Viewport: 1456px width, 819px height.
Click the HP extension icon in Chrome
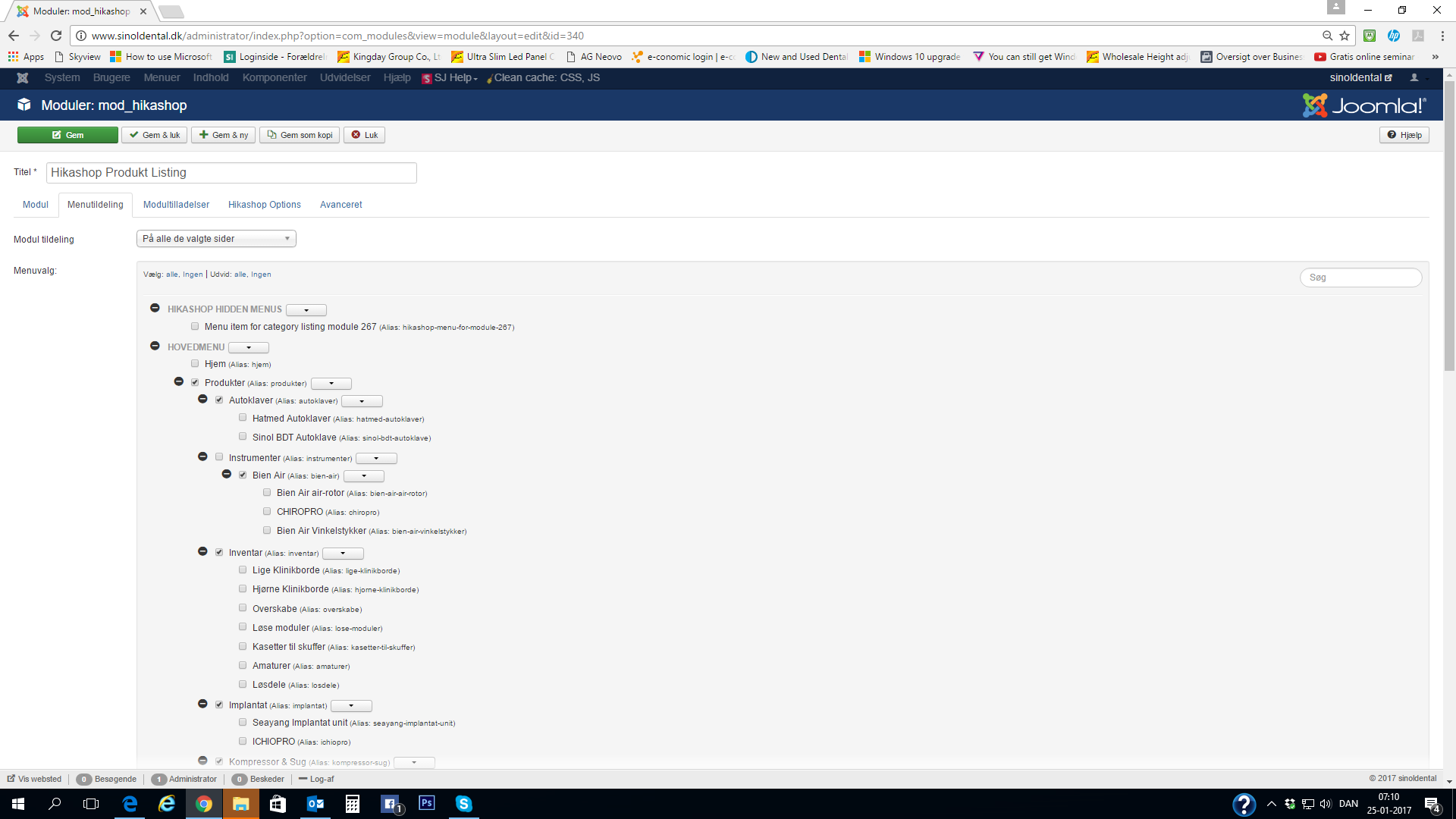tap(1394, 36)
